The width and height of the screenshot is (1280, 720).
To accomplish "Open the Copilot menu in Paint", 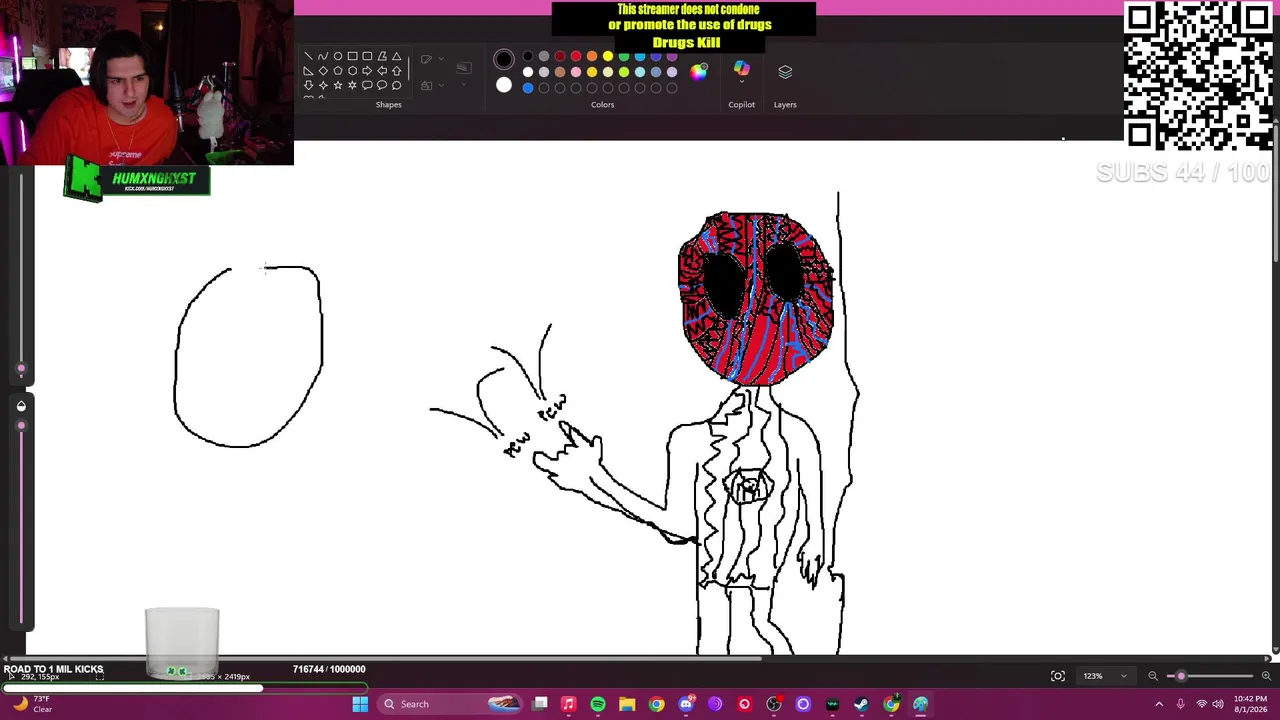I will click(741, 72).
